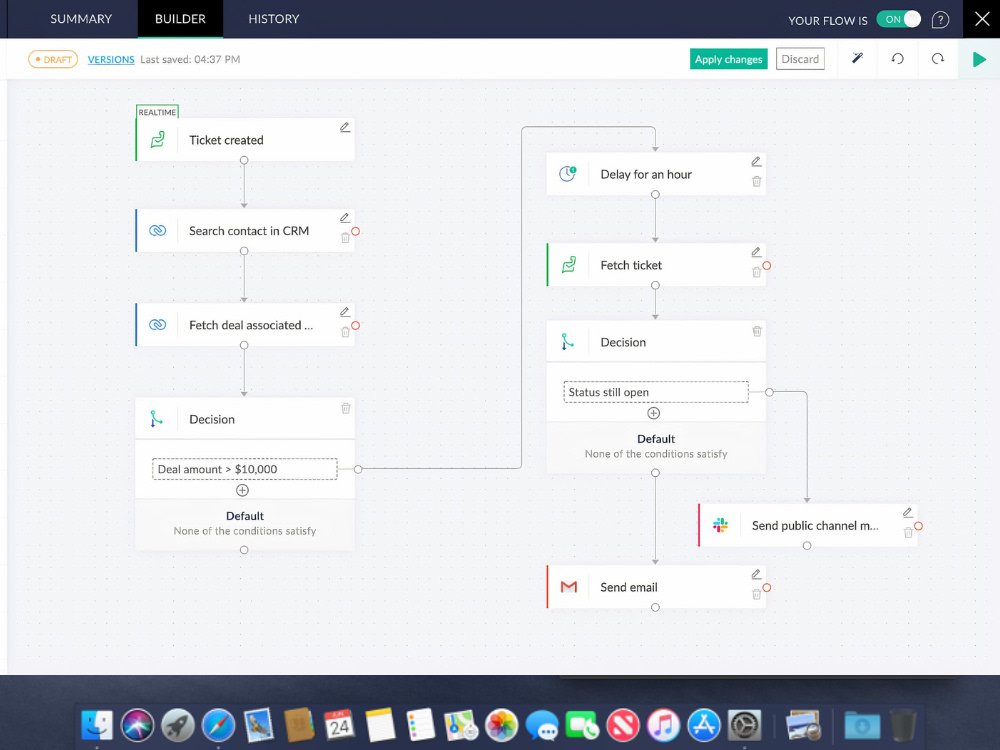Open Calendar from the dock
This screenshot has height=750, width=1000.
click(339, 725)
